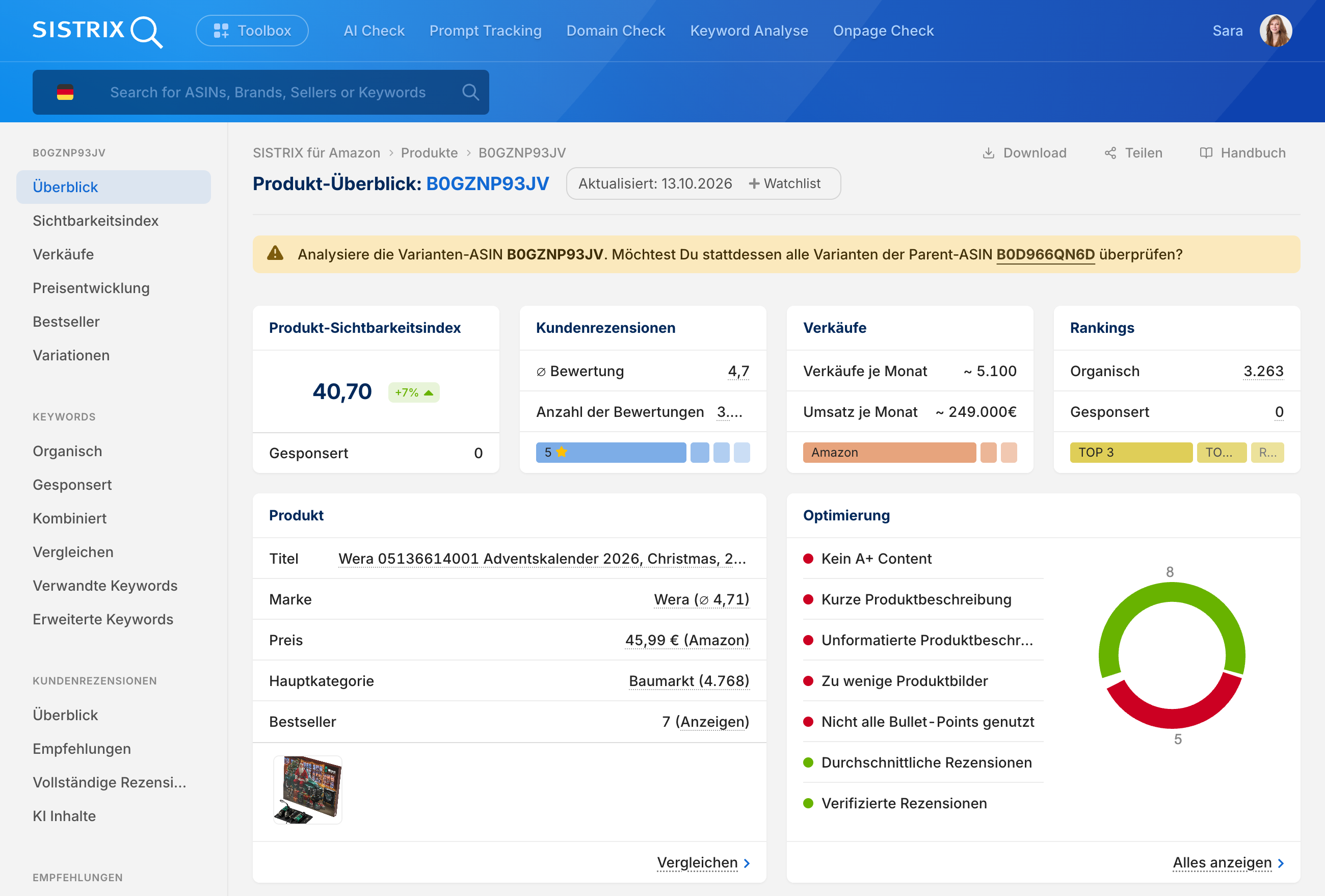Click Sara's profile avatar
Image resolution: width=1325 pixels, height=896 pixels.
[1276, 31]
